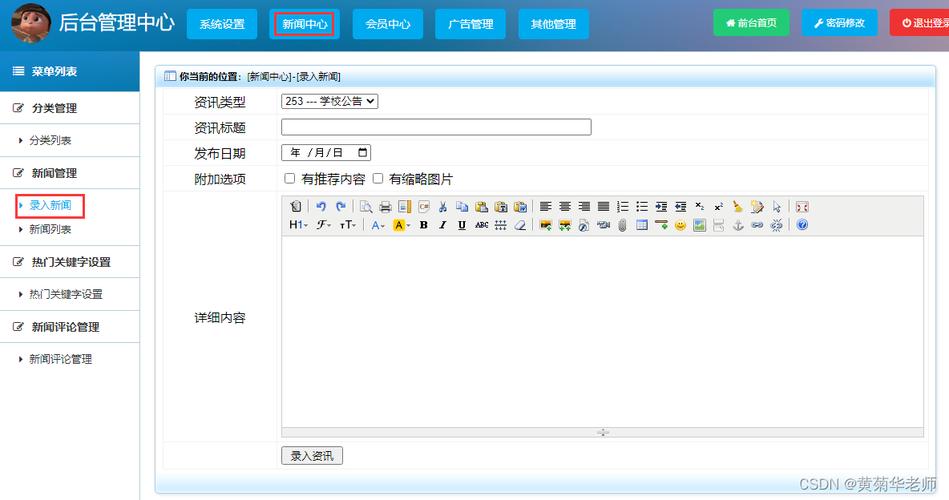Open 其他管理 in top navigation

point(553,24)
